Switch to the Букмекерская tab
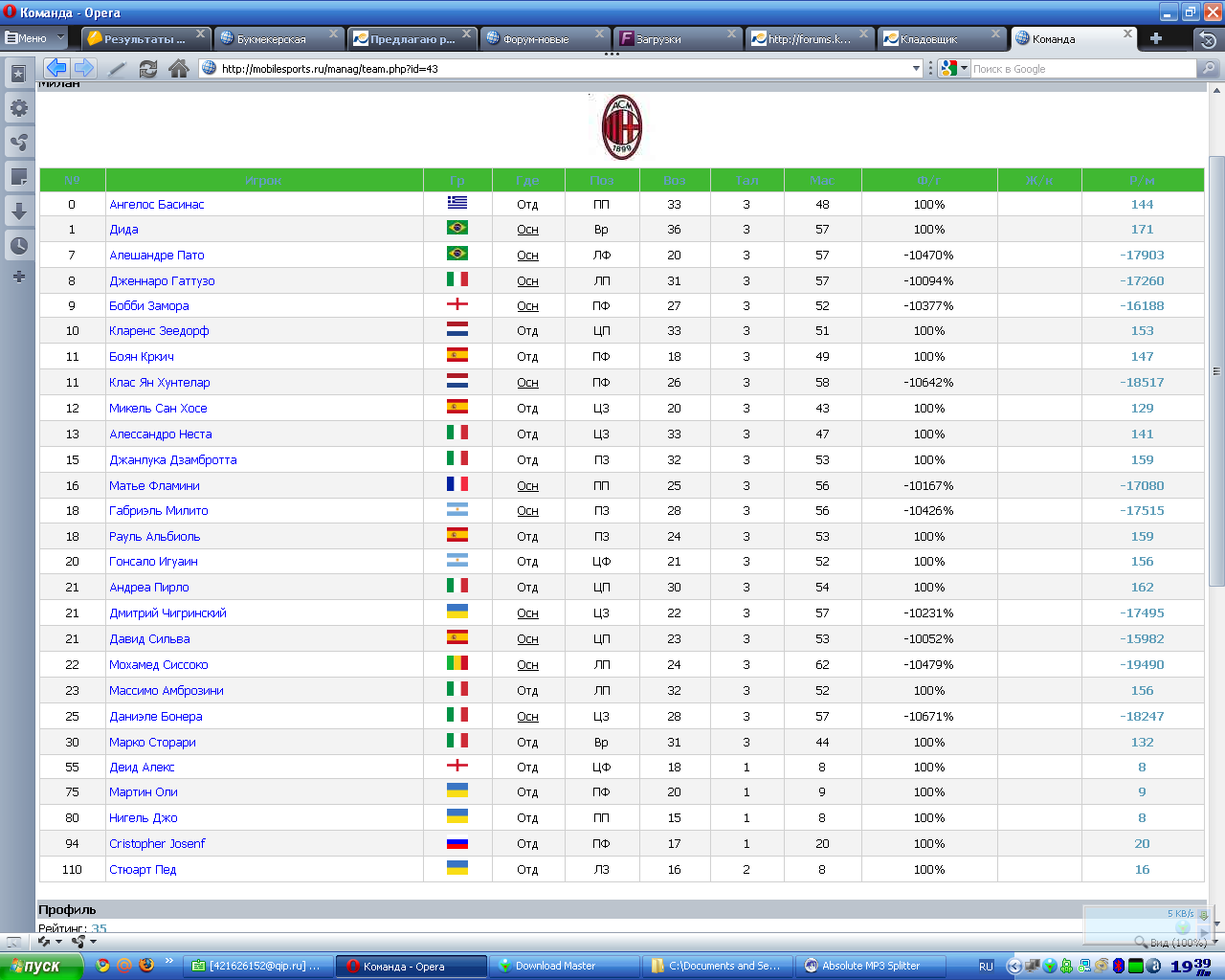This screenshot has height=980, width=1225. (x=278, y=39)
